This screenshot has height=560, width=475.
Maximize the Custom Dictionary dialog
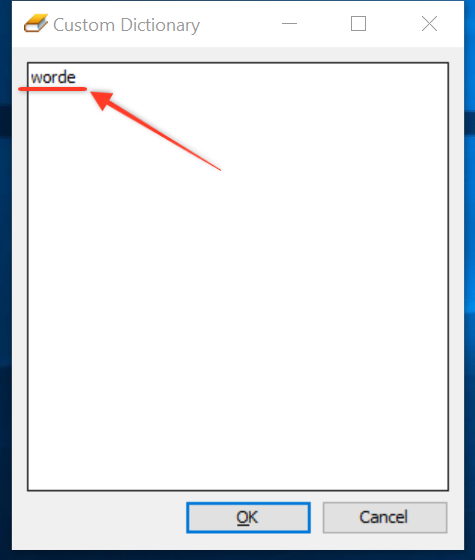click(358, 24)
